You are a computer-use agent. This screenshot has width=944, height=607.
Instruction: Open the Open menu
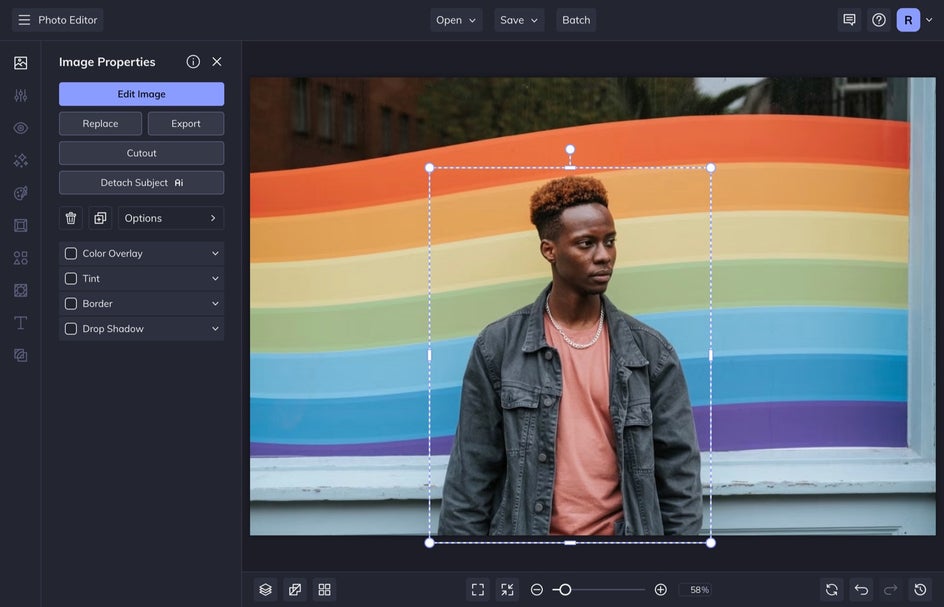(456, 20)
